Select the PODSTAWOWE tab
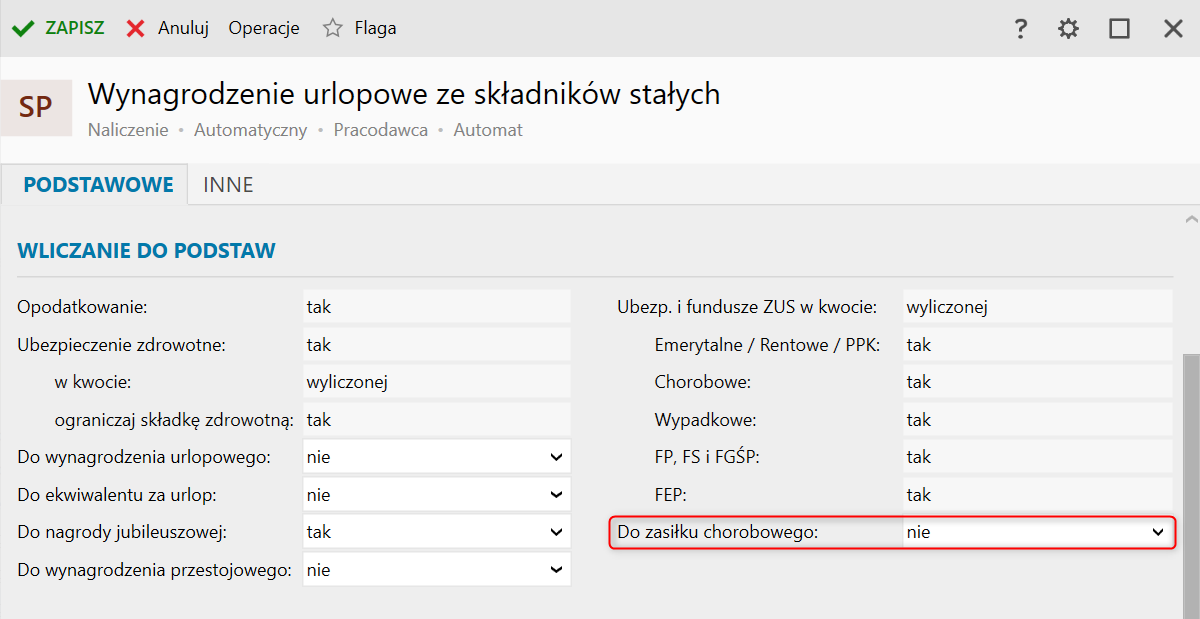Image resolution: width=1200 pixels, height=619 pixels. [x=98, y=185]
